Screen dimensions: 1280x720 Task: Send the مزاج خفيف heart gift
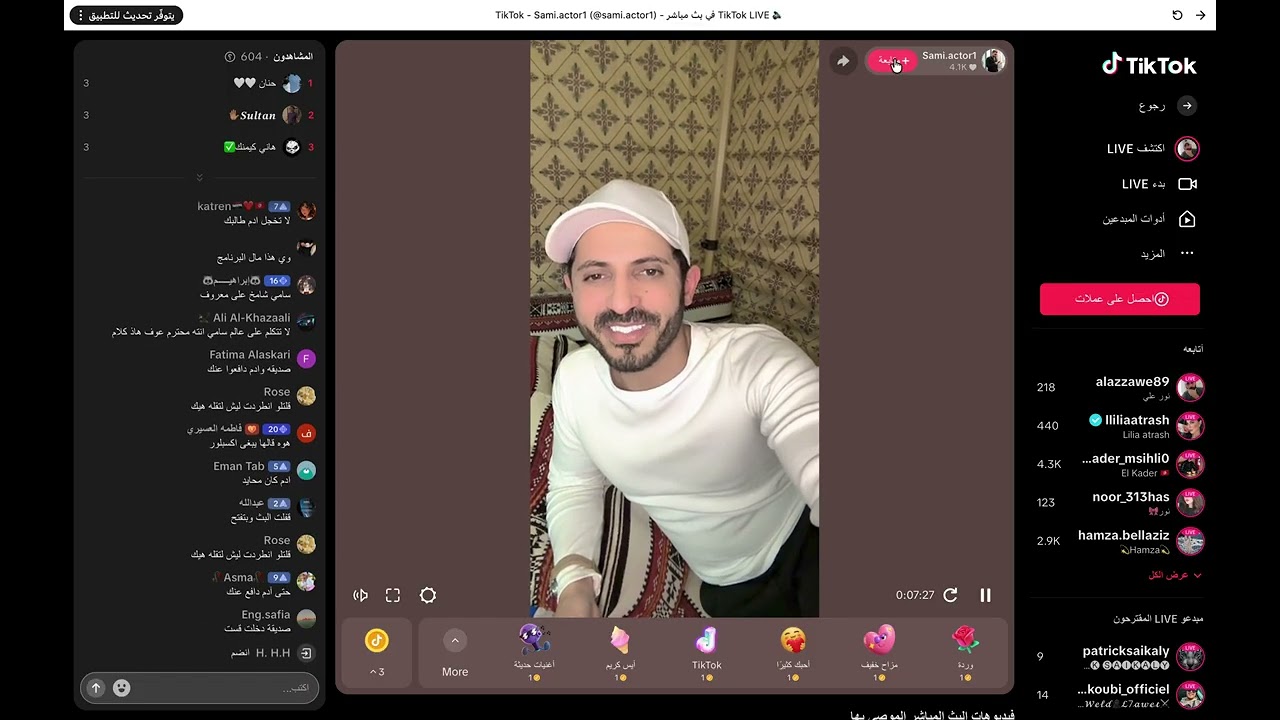pyautogui.click(x=879, y=653)
